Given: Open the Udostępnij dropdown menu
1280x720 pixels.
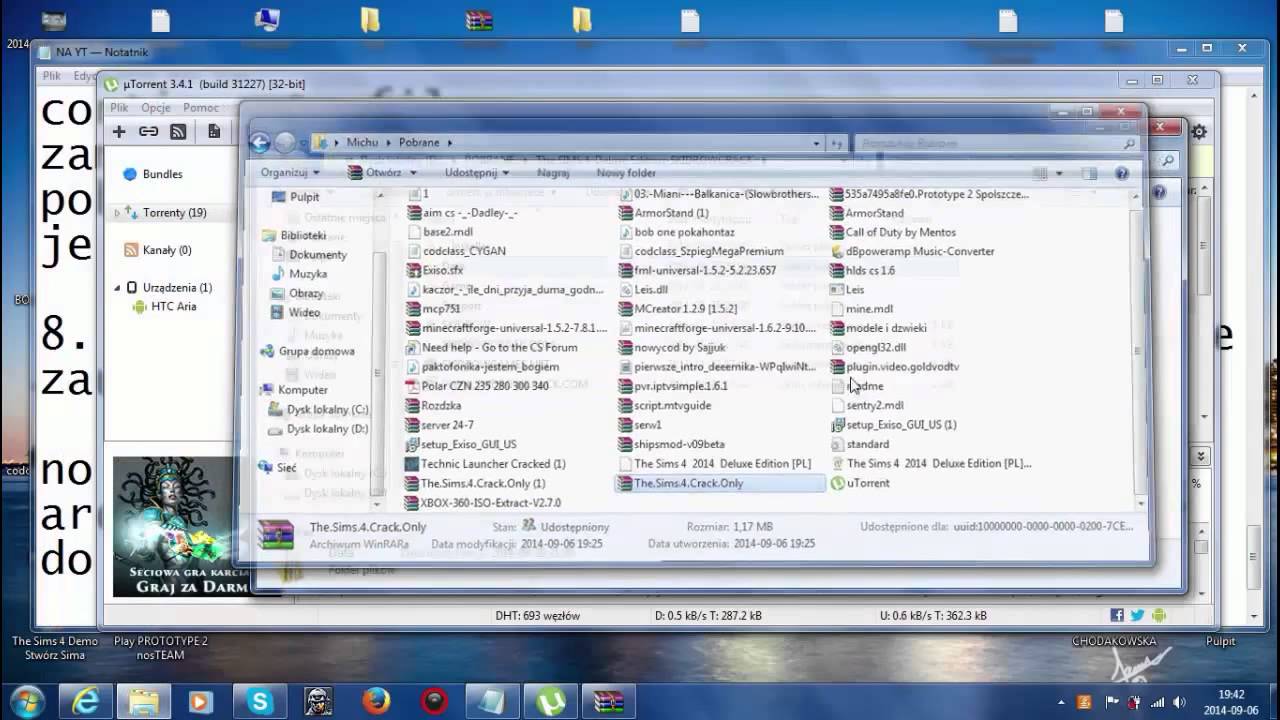Looking at the screenshot, I should [x=476, y=172].
